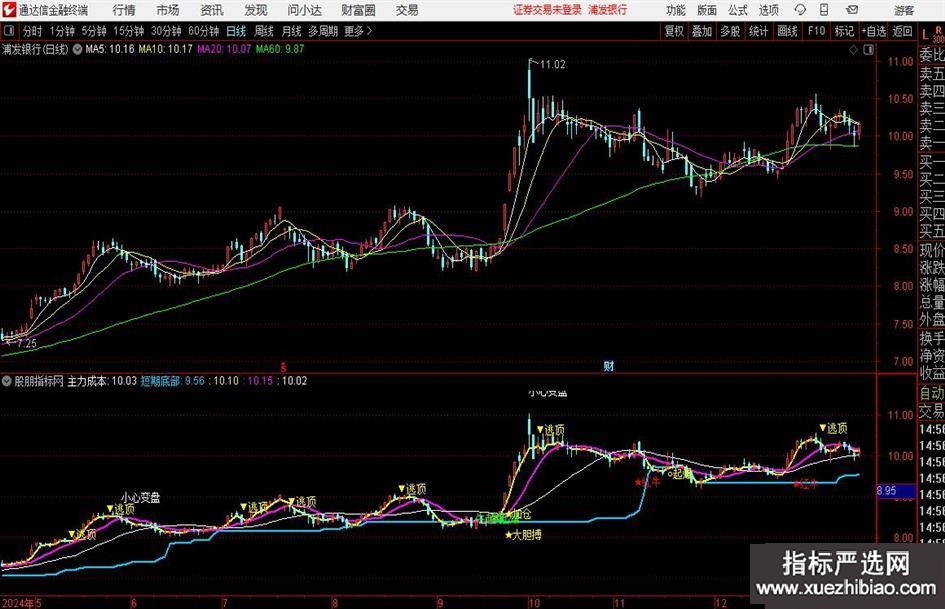Viewport: 945px width, 609px height.
Task: Open the F10 company info button
Action: 816,31
